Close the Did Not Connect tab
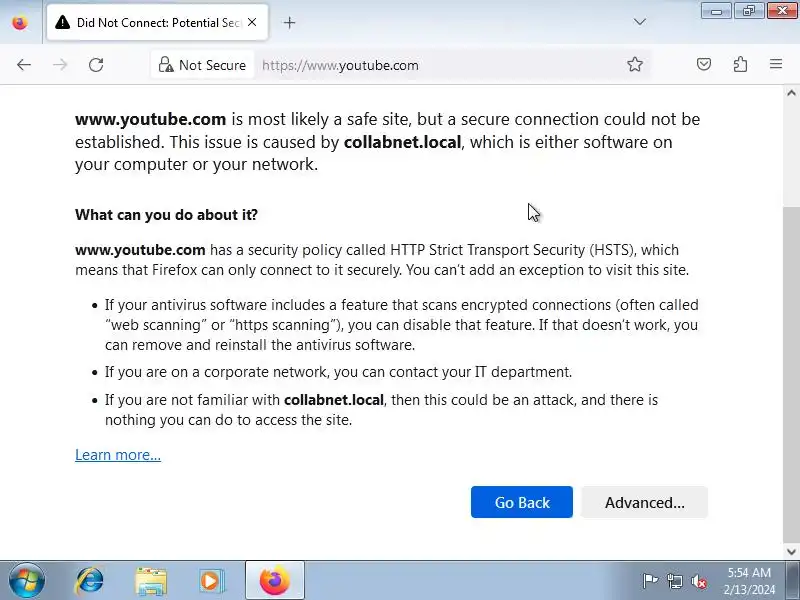The image size is (800, 600). (x=252, y=22)
